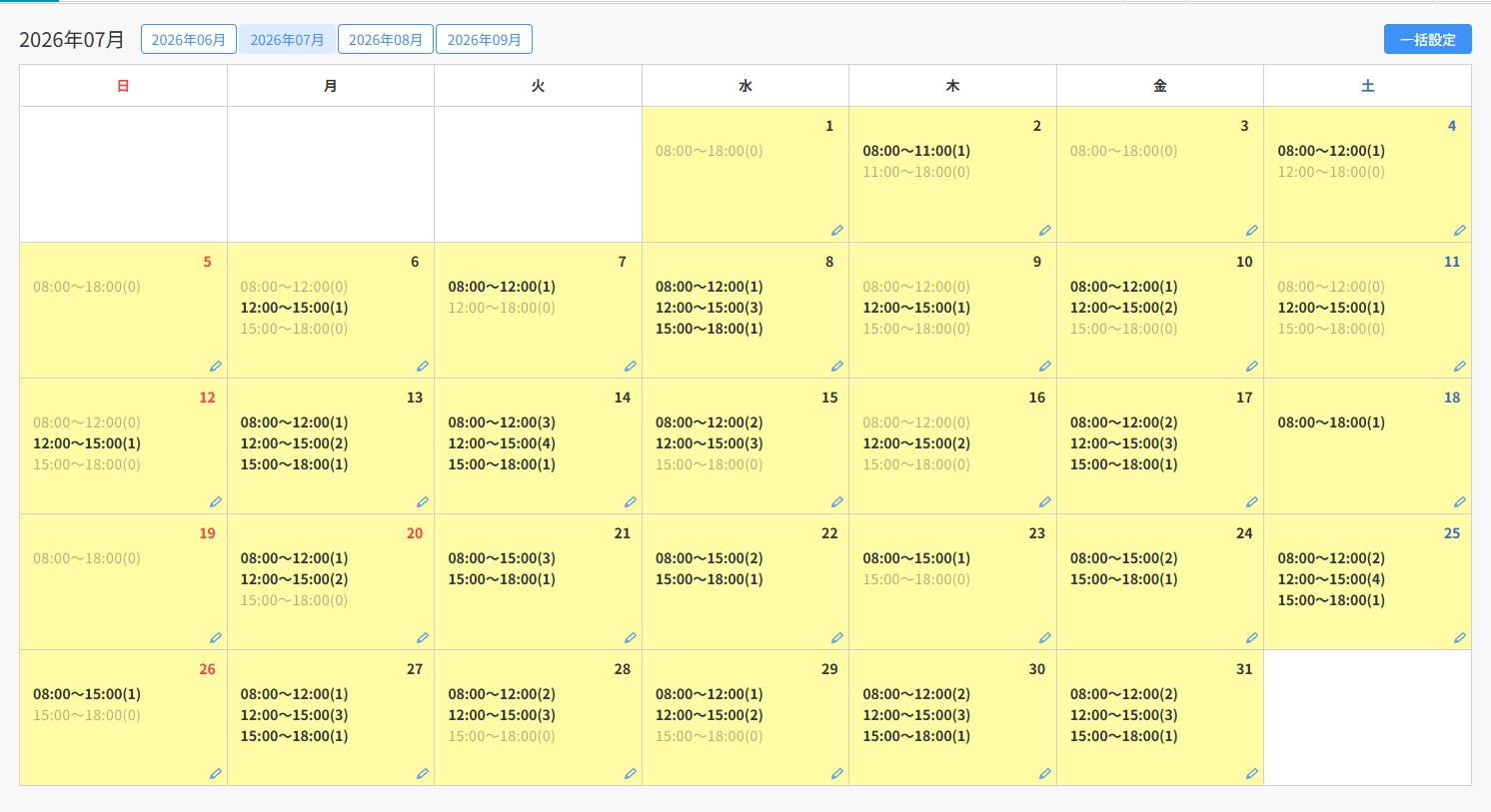Click the edit pencil icon for July 1
This screenshot has width=1491, height=812.
(x=837, y=231)
